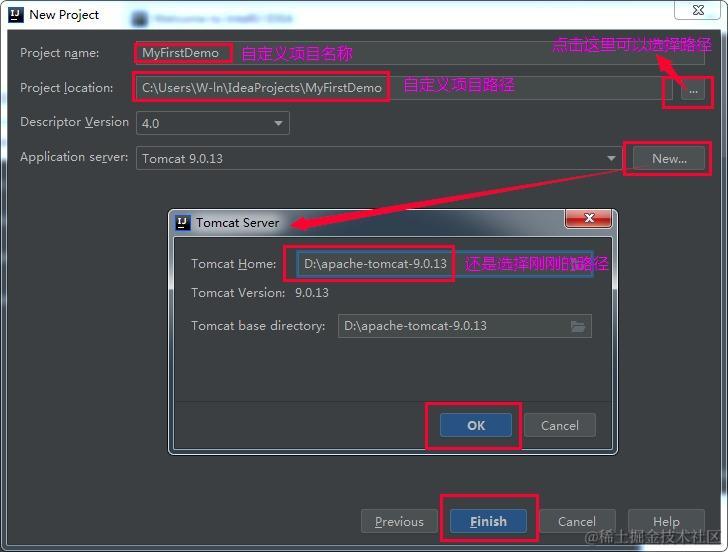This screenshot has height=552, width=728.
Task: Open the Descriptor Version dropdown
Action: pos(213,123)
